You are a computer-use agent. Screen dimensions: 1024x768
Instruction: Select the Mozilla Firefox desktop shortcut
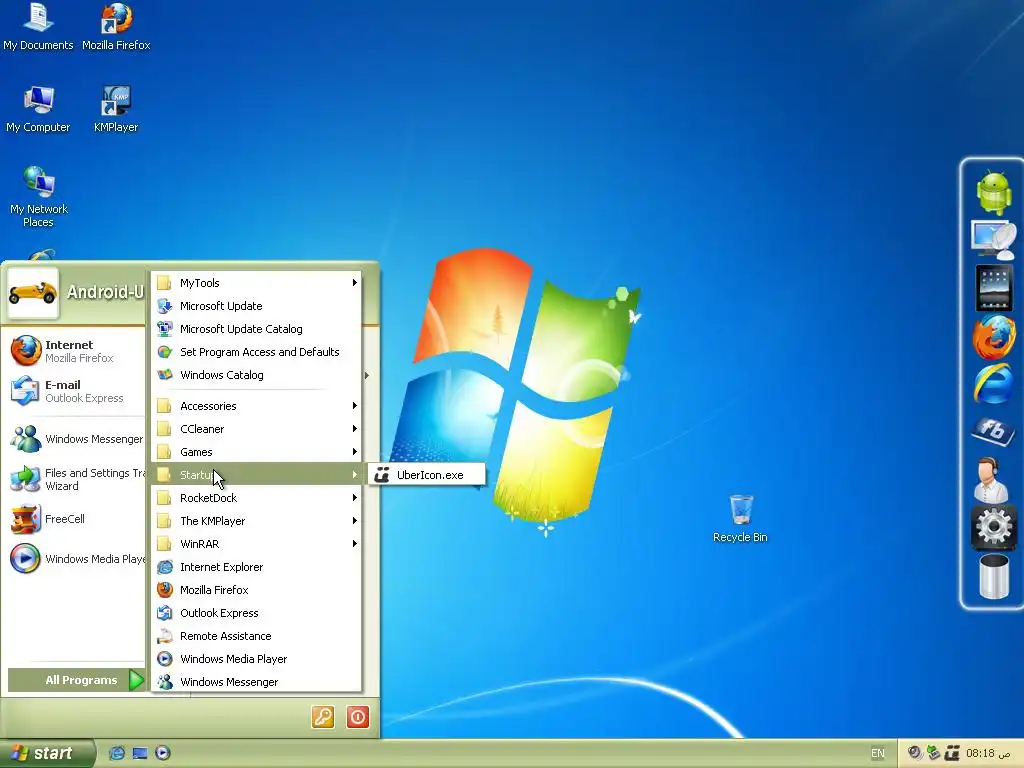116,27
